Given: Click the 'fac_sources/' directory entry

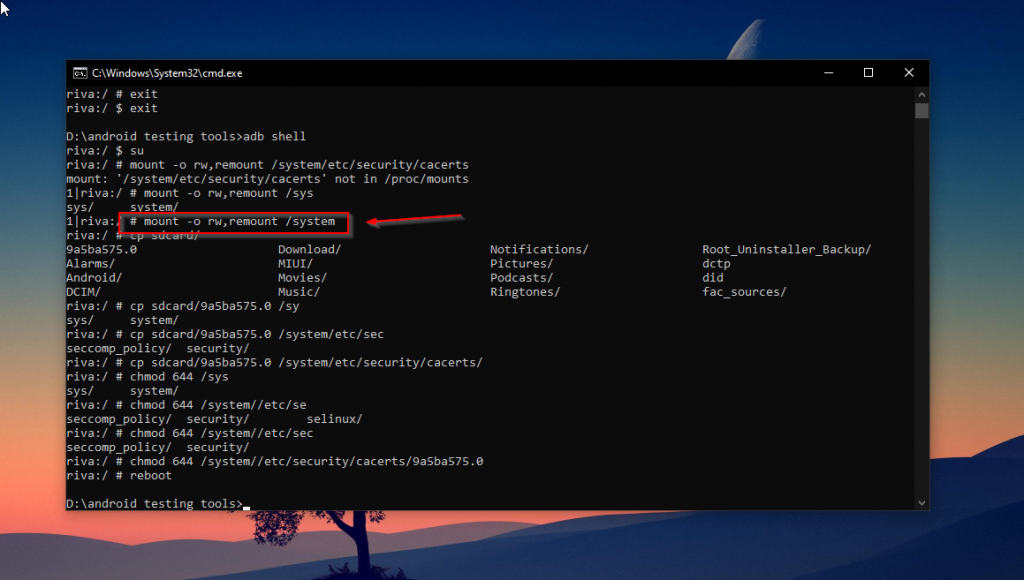Looking at the screenshot, I should (744, 292).
